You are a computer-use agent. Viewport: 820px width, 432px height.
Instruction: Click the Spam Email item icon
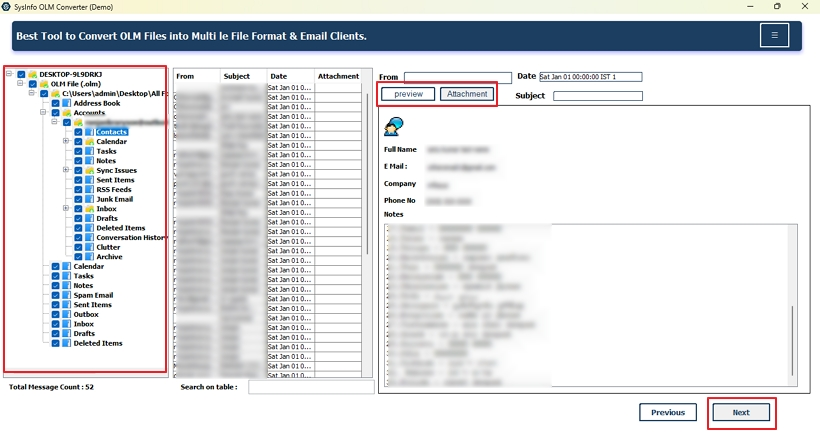point(67,295)
